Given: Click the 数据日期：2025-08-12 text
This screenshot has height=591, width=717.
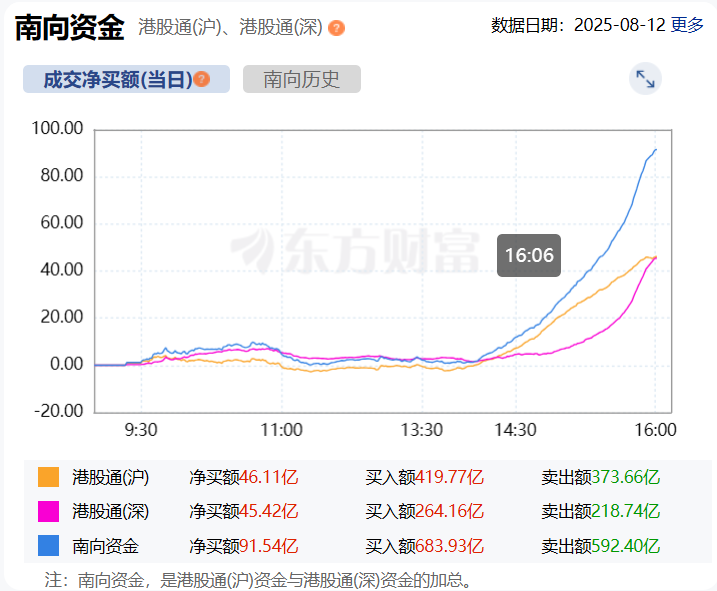Looking at the screenshot, I should tap(578, 25).
